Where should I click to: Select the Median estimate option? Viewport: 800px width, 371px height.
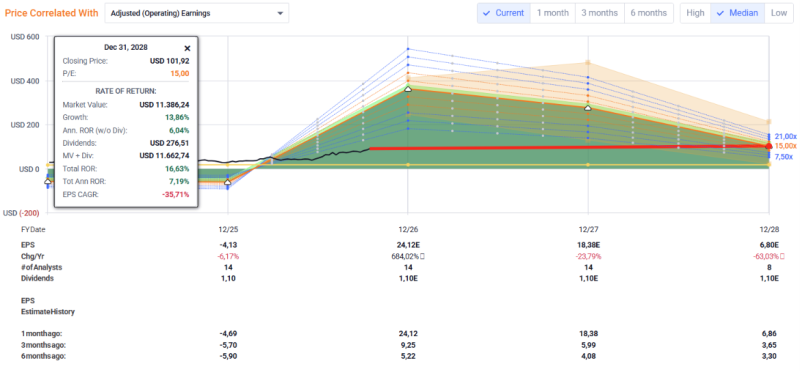tap(737, 13)
